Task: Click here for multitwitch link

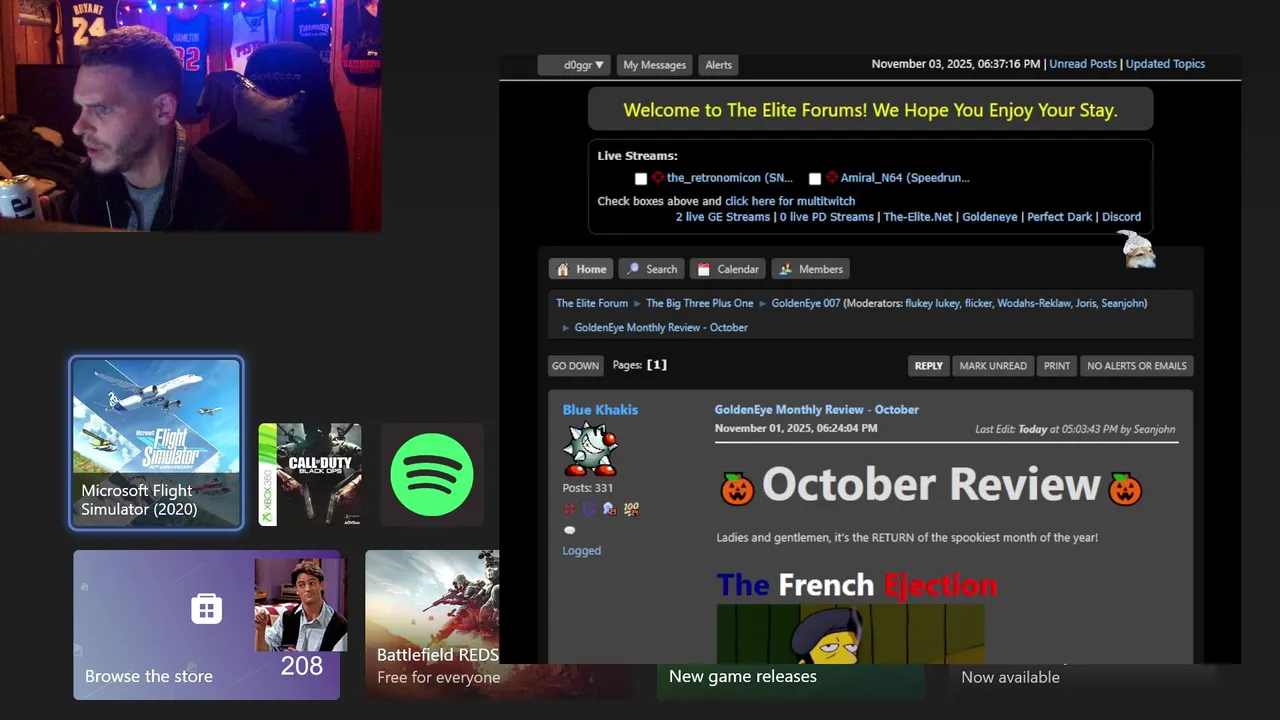Action: coord(790,201)
